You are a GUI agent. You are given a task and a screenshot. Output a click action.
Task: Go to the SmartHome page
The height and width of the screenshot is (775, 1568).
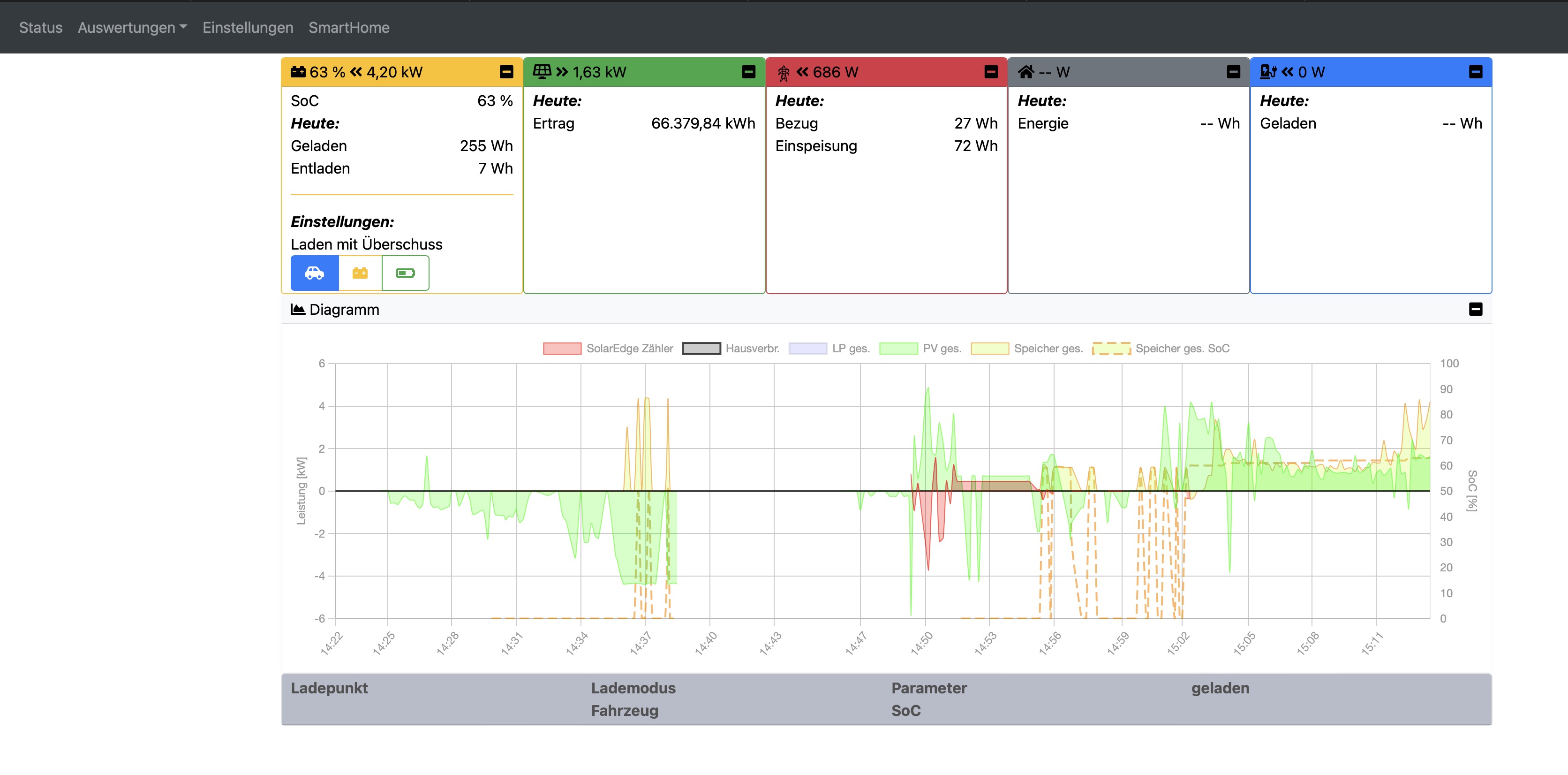point(349,27)
